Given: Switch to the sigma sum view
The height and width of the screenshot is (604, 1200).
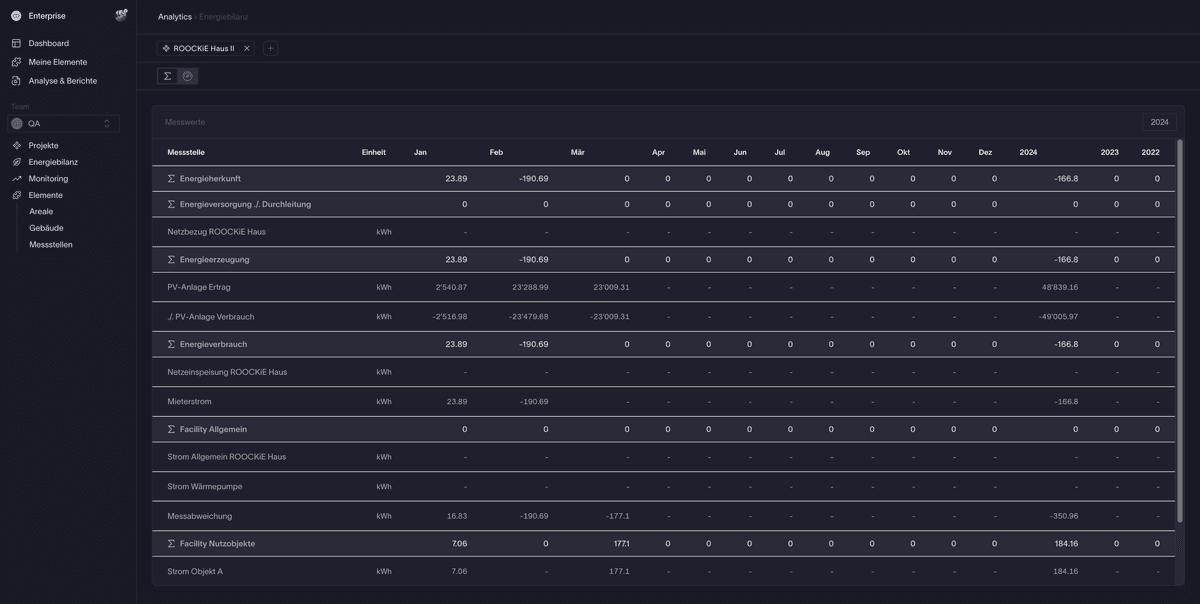Looking at the screenshot, I should point(167,76).
